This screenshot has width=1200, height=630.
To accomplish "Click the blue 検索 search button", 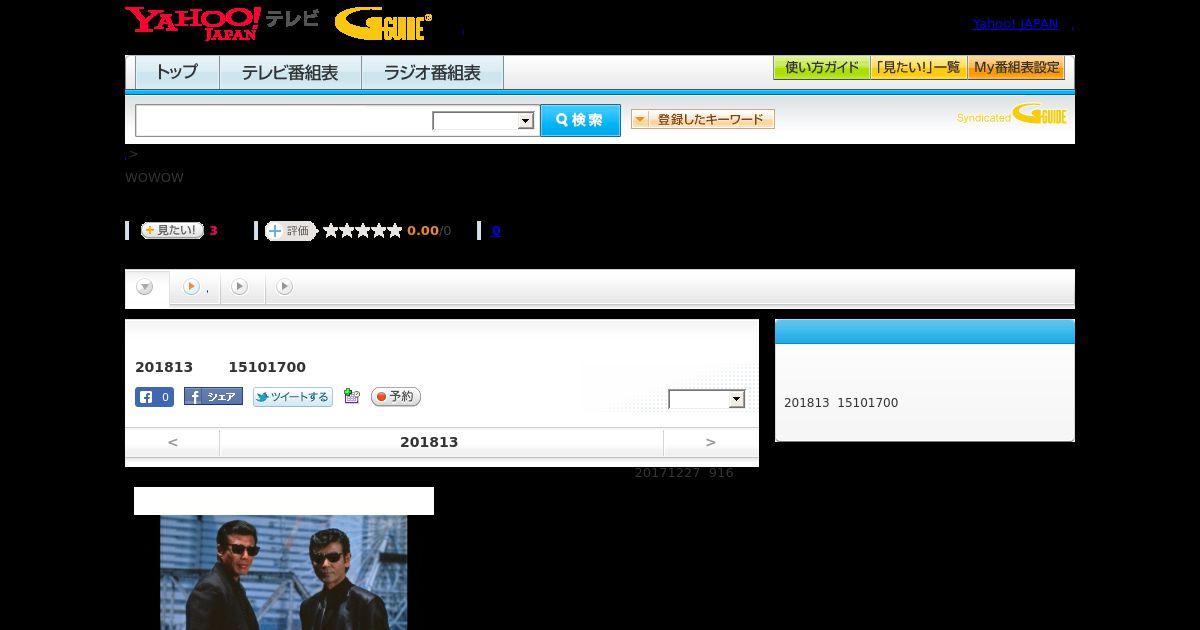I will click(580, 120).
